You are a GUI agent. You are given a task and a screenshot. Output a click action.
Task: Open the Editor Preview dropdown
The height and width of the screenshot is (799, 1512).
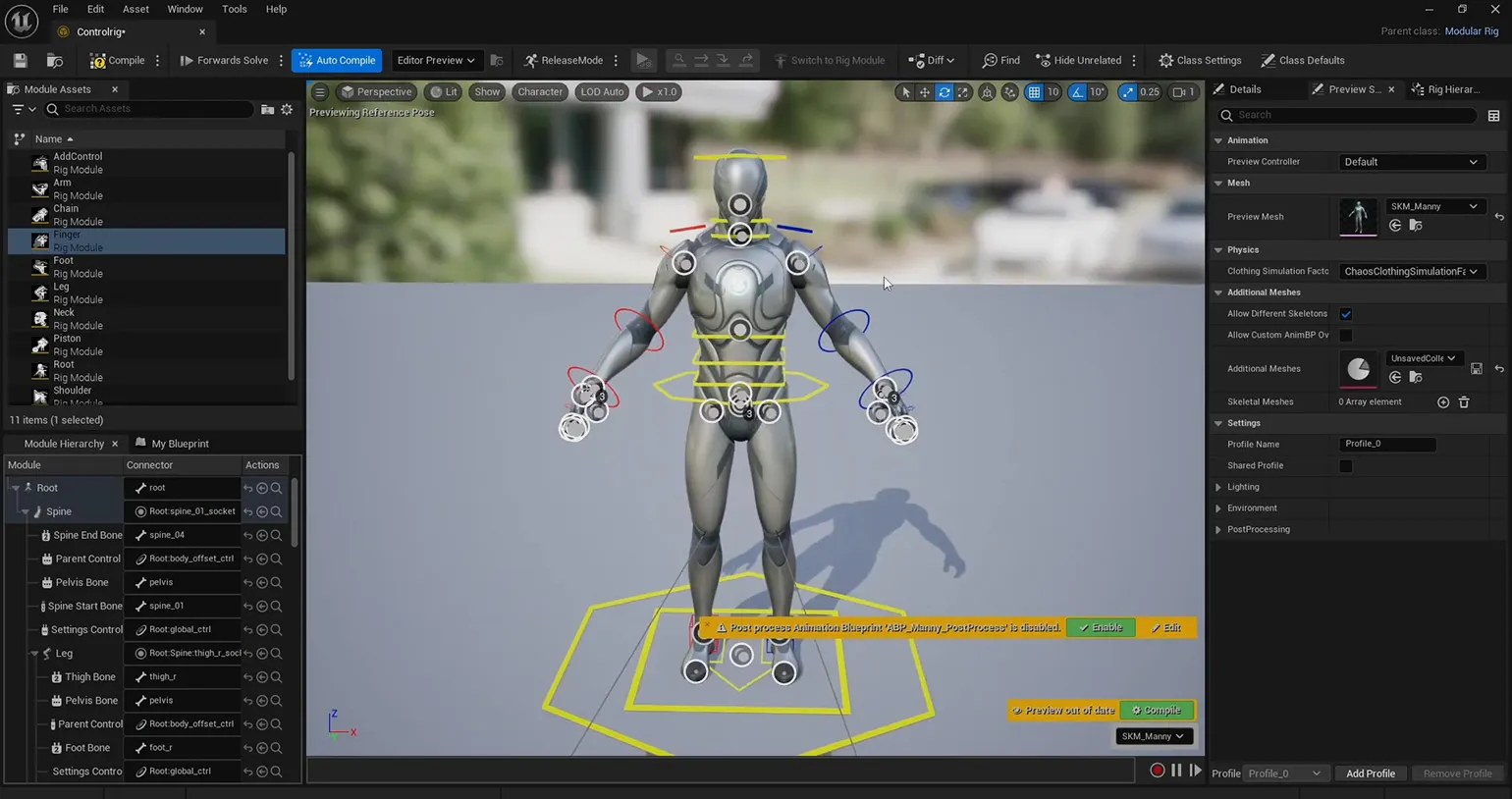[x=435, y=61]
